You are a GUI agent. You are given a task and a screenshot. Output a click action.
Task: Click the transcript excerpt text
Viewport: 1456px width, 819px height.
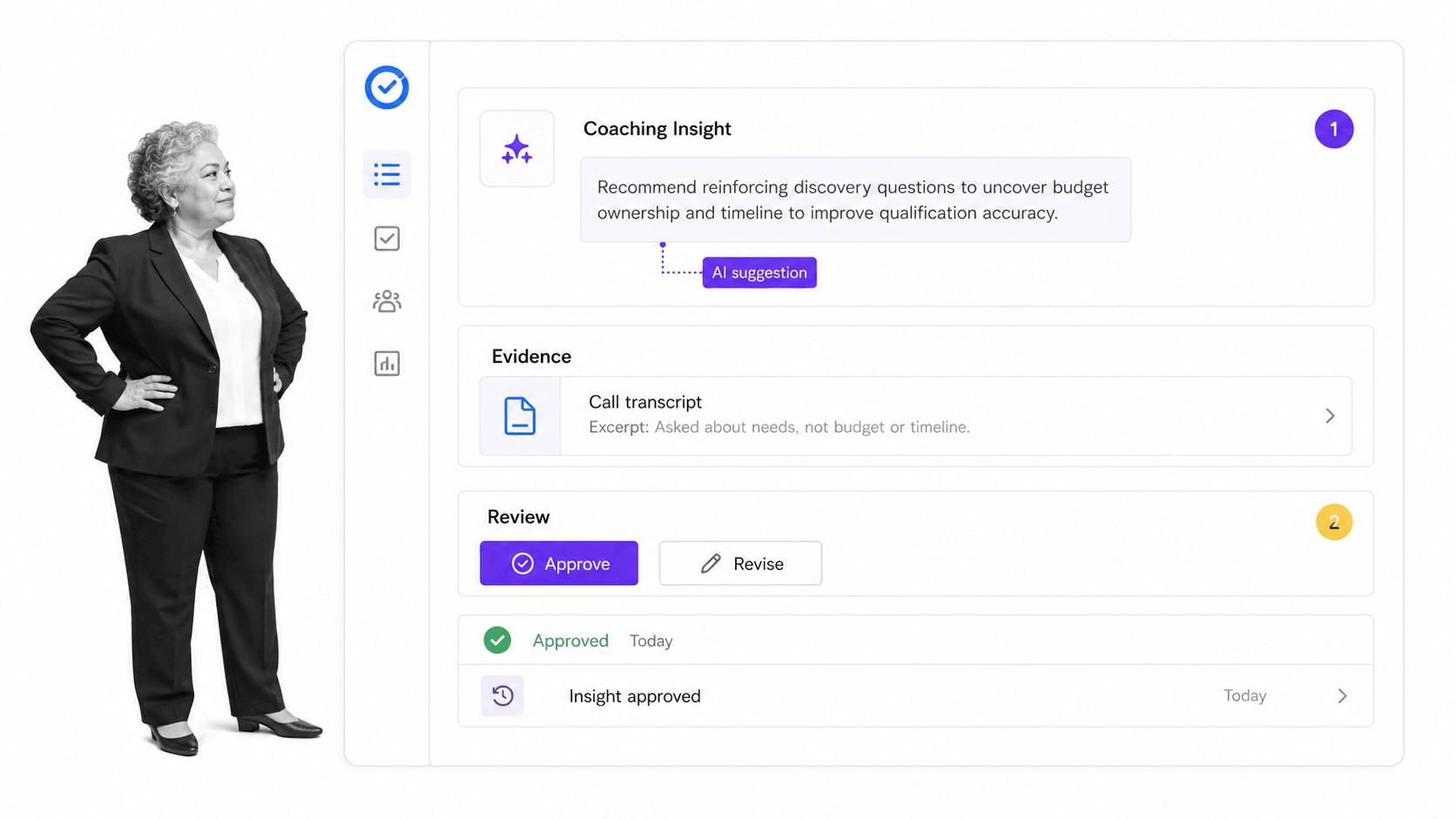tap(779, 427)
